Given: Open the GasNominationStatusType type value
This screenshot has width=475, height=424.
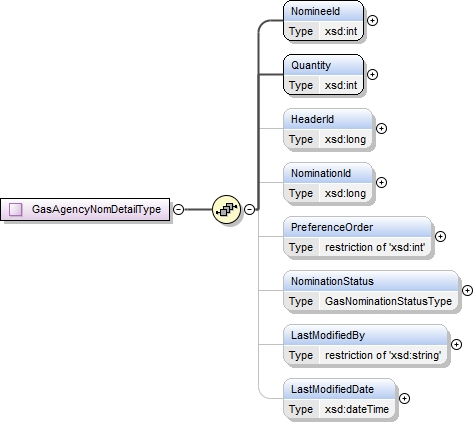Looking at the screenshot, I should 388,301.
